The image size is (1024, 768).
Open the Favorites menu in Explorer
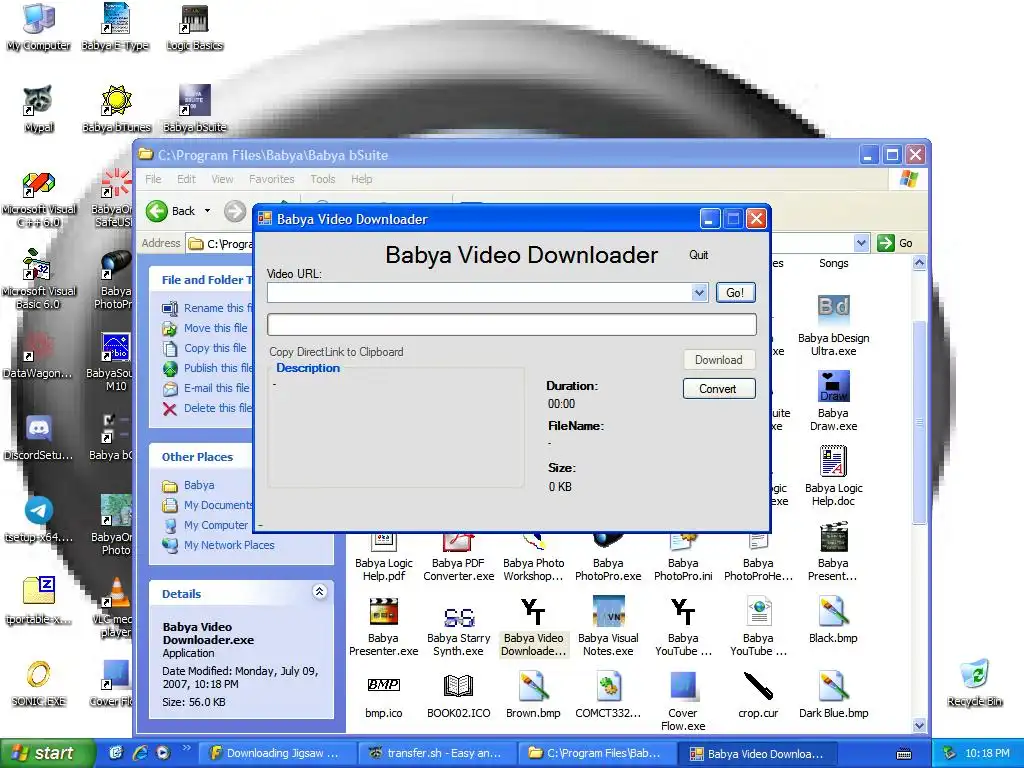pyautogui.click(x=272, y=179)
